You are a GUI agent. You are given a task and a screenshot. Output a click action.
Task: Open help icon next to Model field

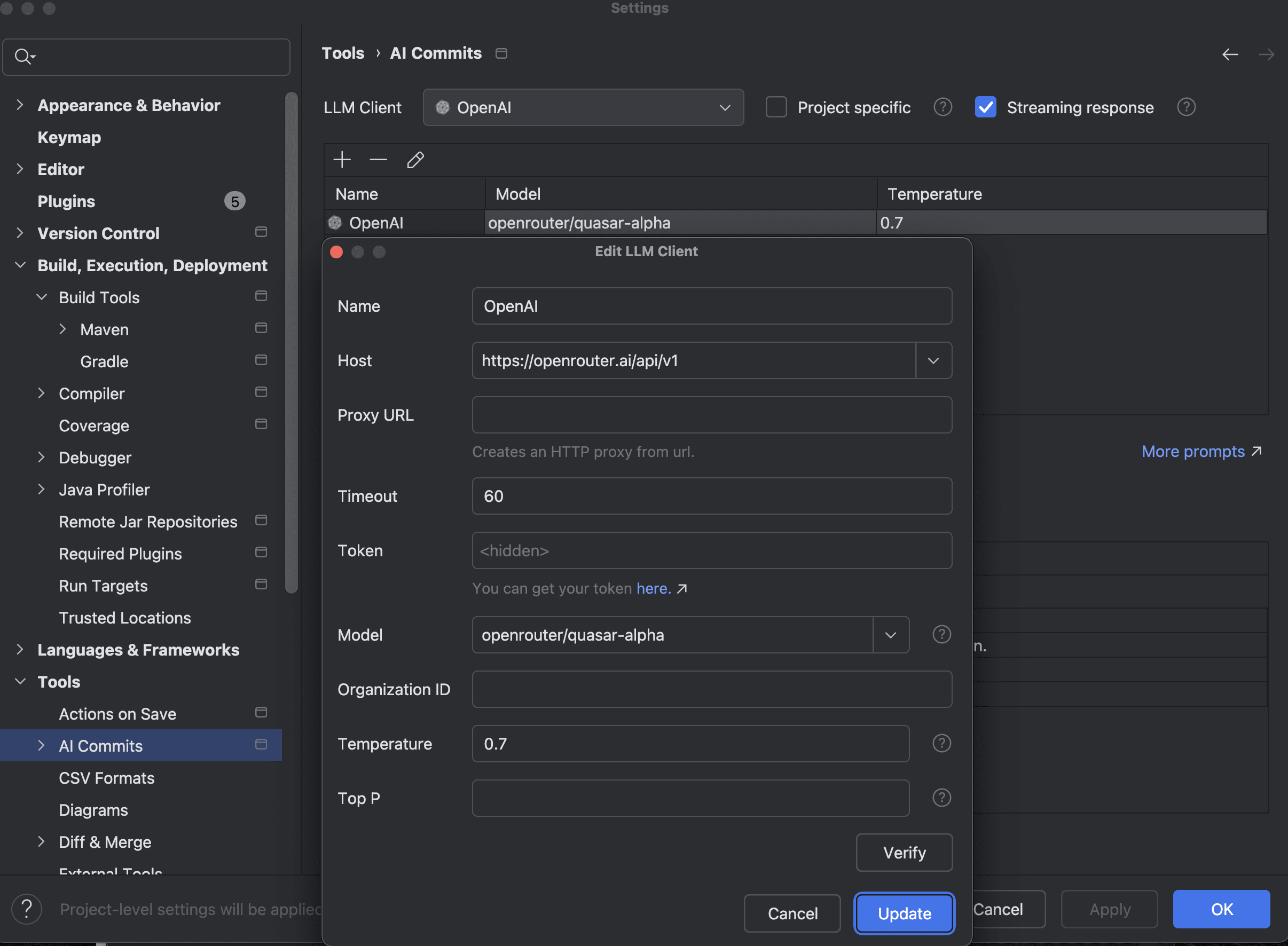[941, 634]
